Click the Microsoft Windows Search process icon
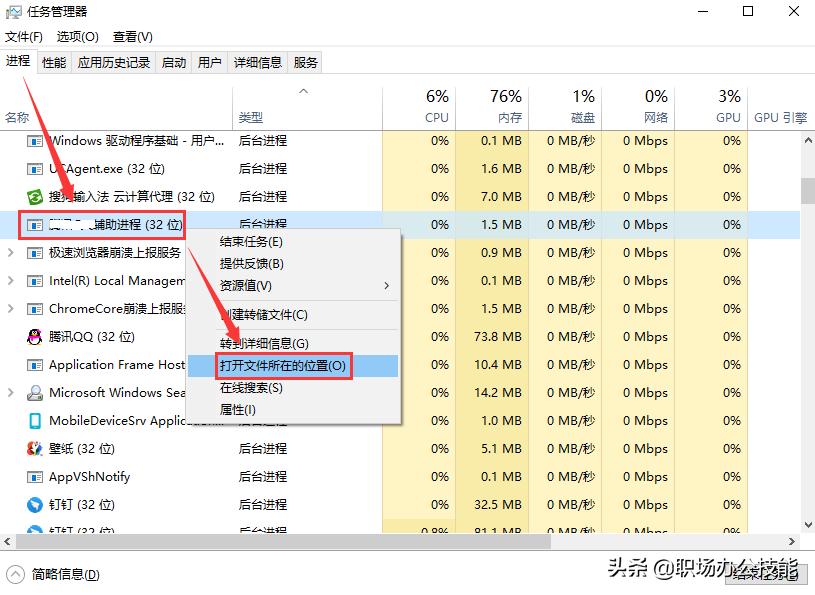 coord(34,392)
